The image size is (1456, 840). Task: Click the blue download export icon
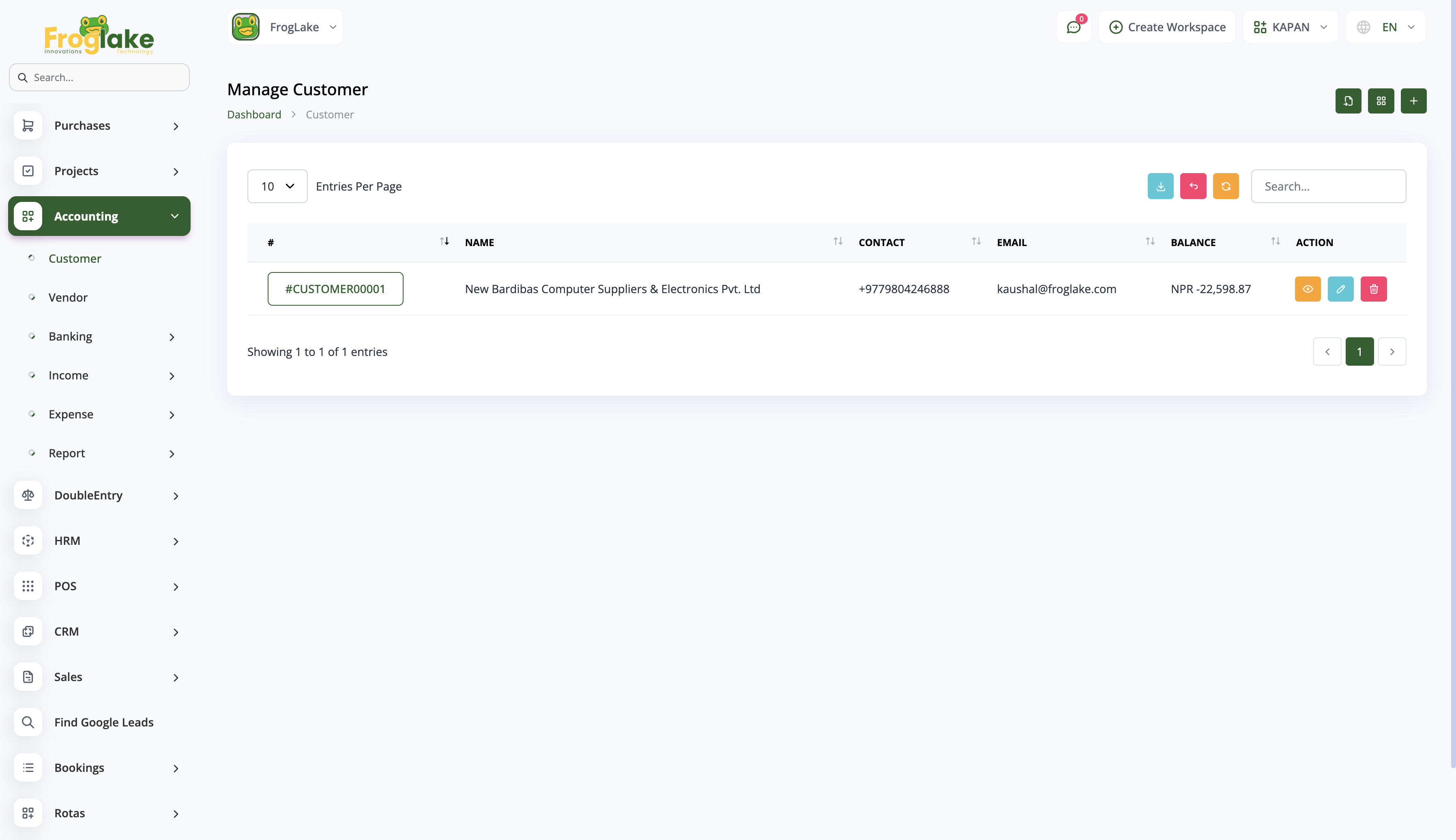1160,186
